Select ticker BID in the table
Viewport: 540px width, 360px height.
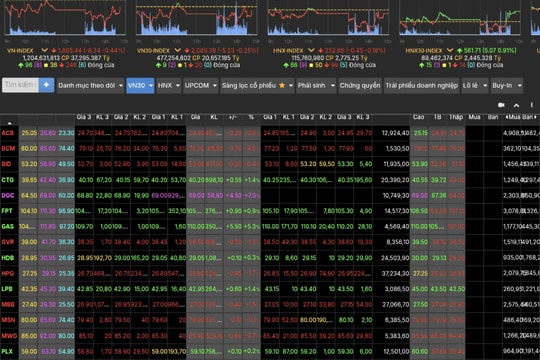(x=7, y=164)
